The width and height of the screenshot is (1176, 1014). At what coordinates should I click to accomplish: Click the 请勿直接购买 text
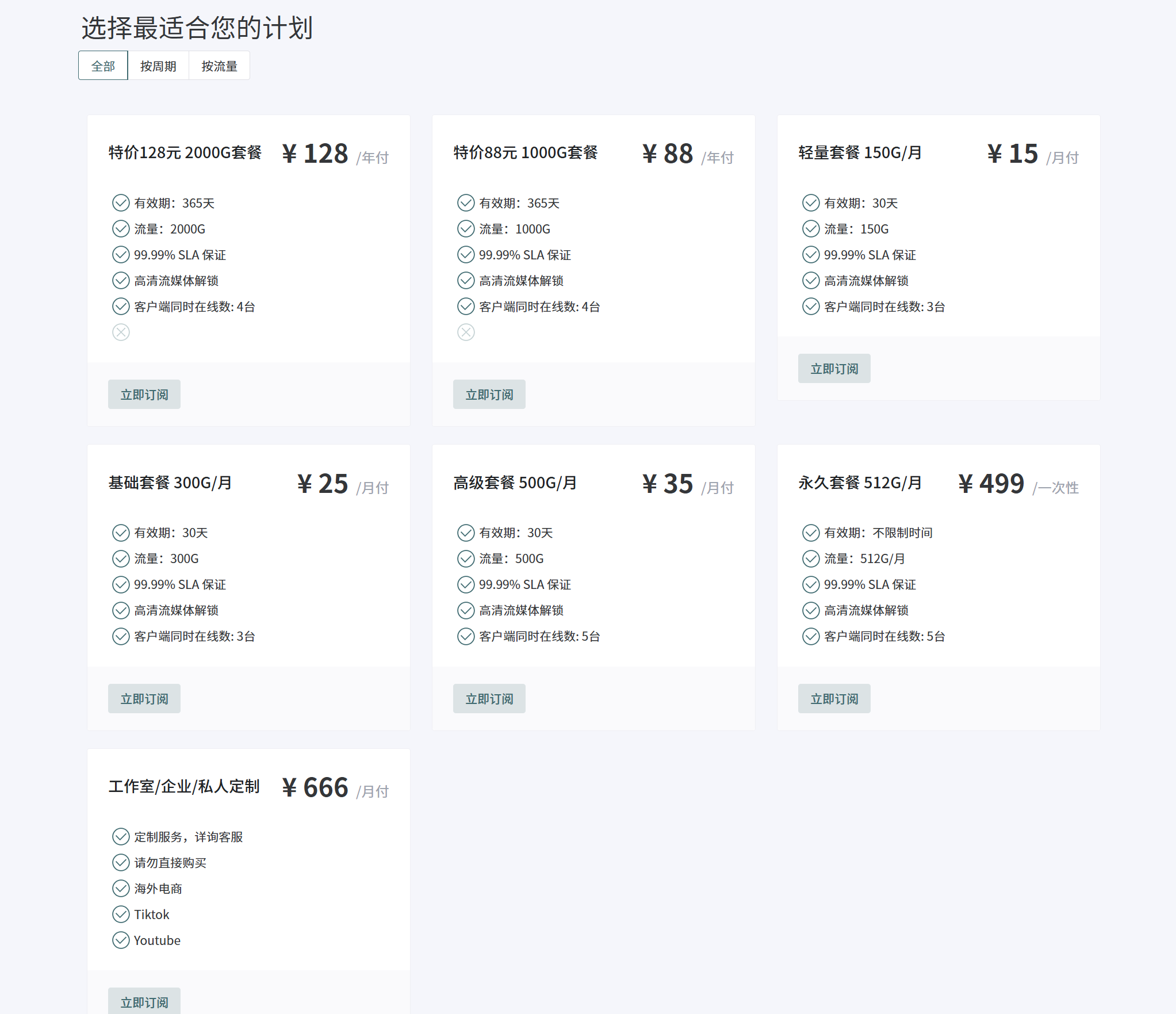[x=170, y=863]
